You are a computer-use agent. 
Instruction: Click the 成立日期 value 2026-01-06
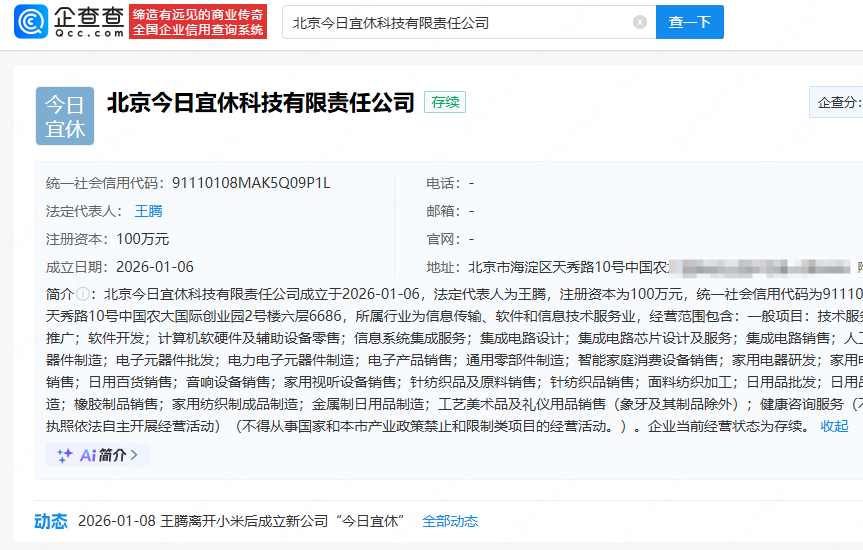point(155,267)
